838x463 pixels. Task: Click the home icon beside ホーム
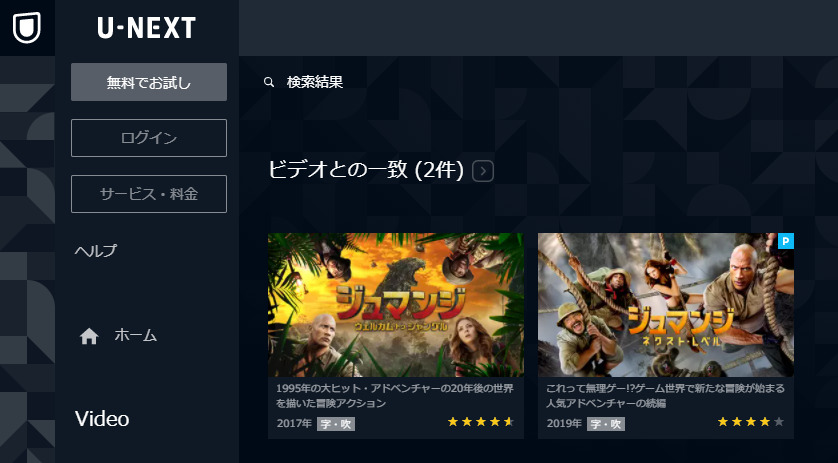(x=89, y=336)
